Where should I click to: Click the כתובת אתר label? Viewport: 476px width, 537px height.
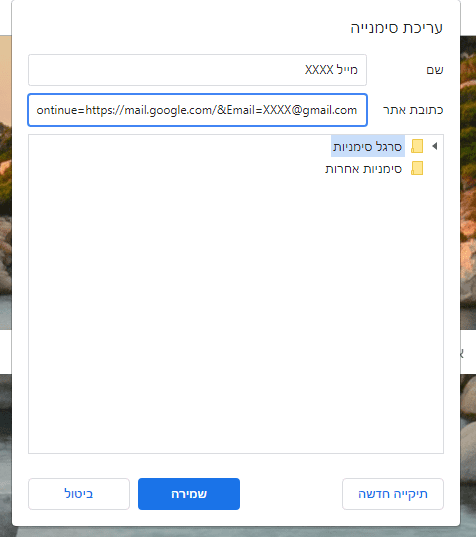pyautogui.click(x=413, y=110)
